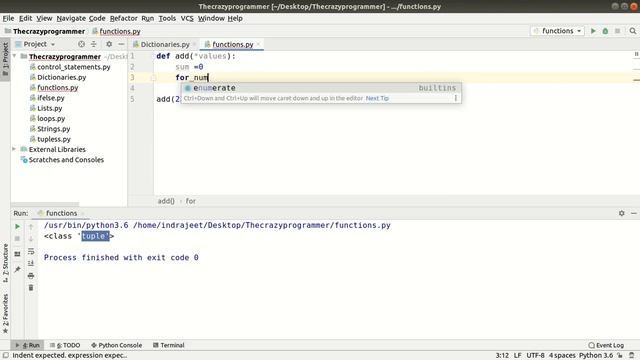The width and height of the screenshot is (640, 360).
Task: Open loops.py in the project tree
Action: pos(51,118)
